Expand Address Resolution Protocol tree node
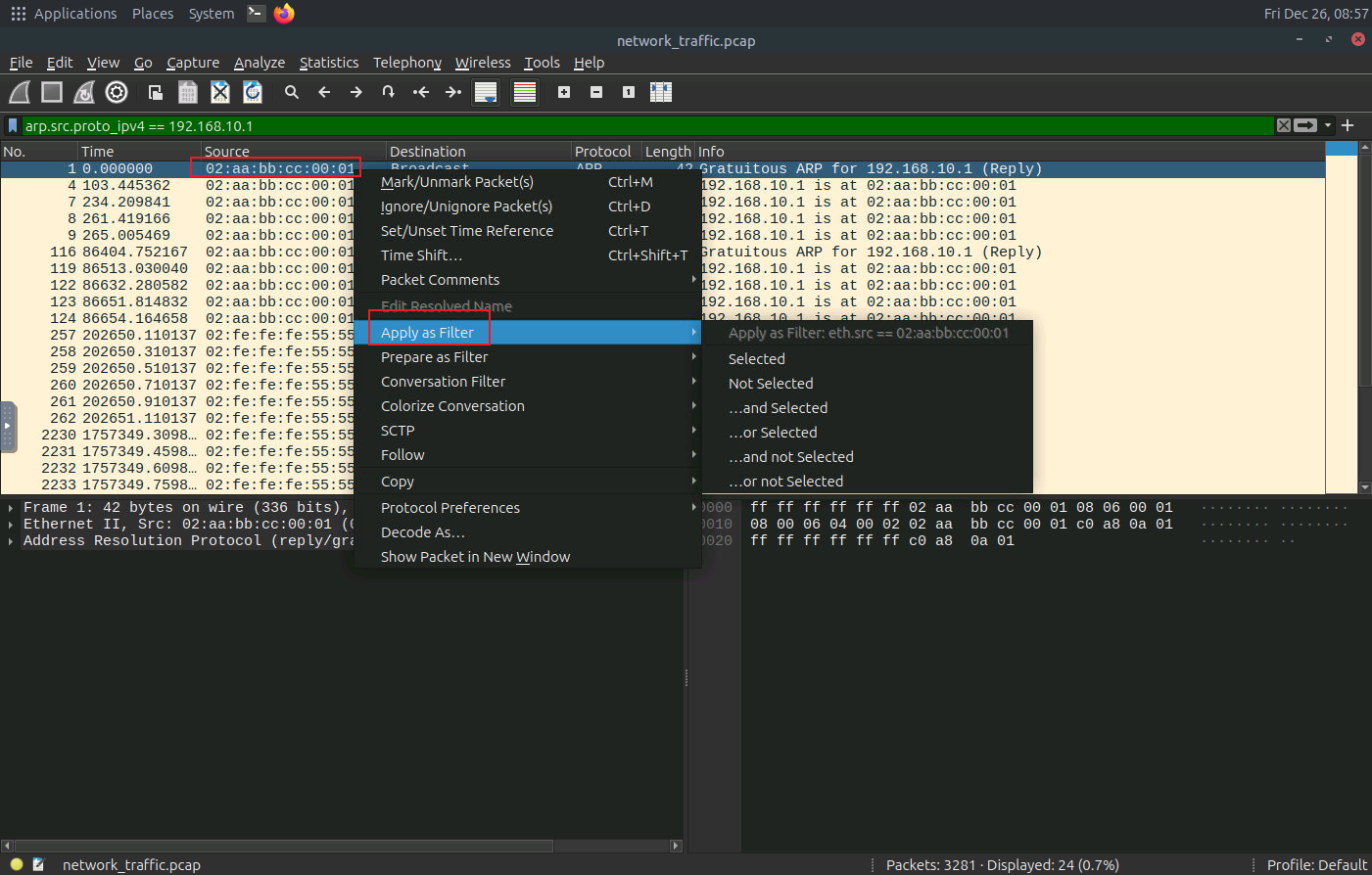This screenshot has width=1372, height=875. [x=11, y=540]
